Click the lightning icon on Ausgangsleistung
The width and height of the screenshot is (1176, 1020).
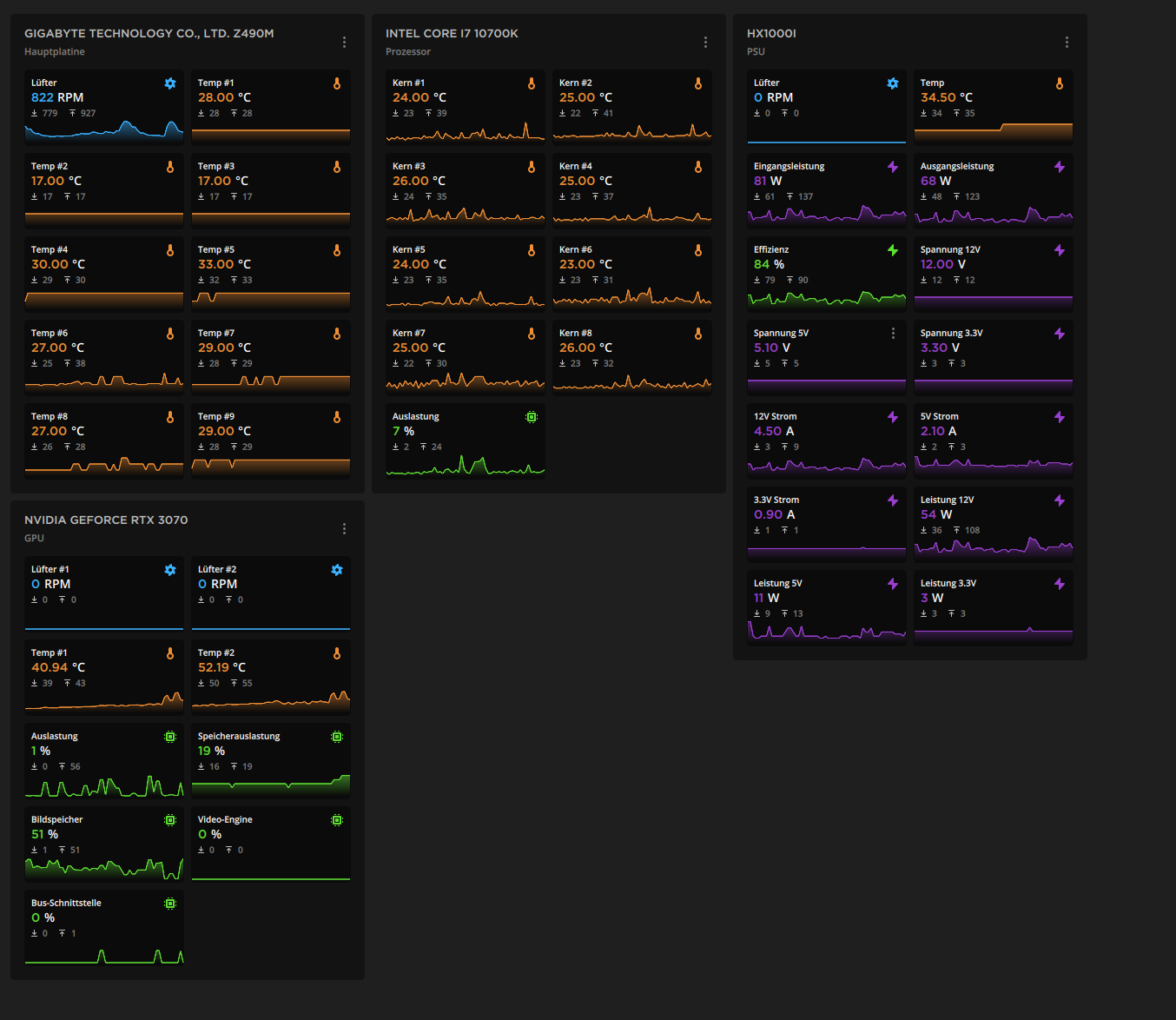tap(1060, 167)
